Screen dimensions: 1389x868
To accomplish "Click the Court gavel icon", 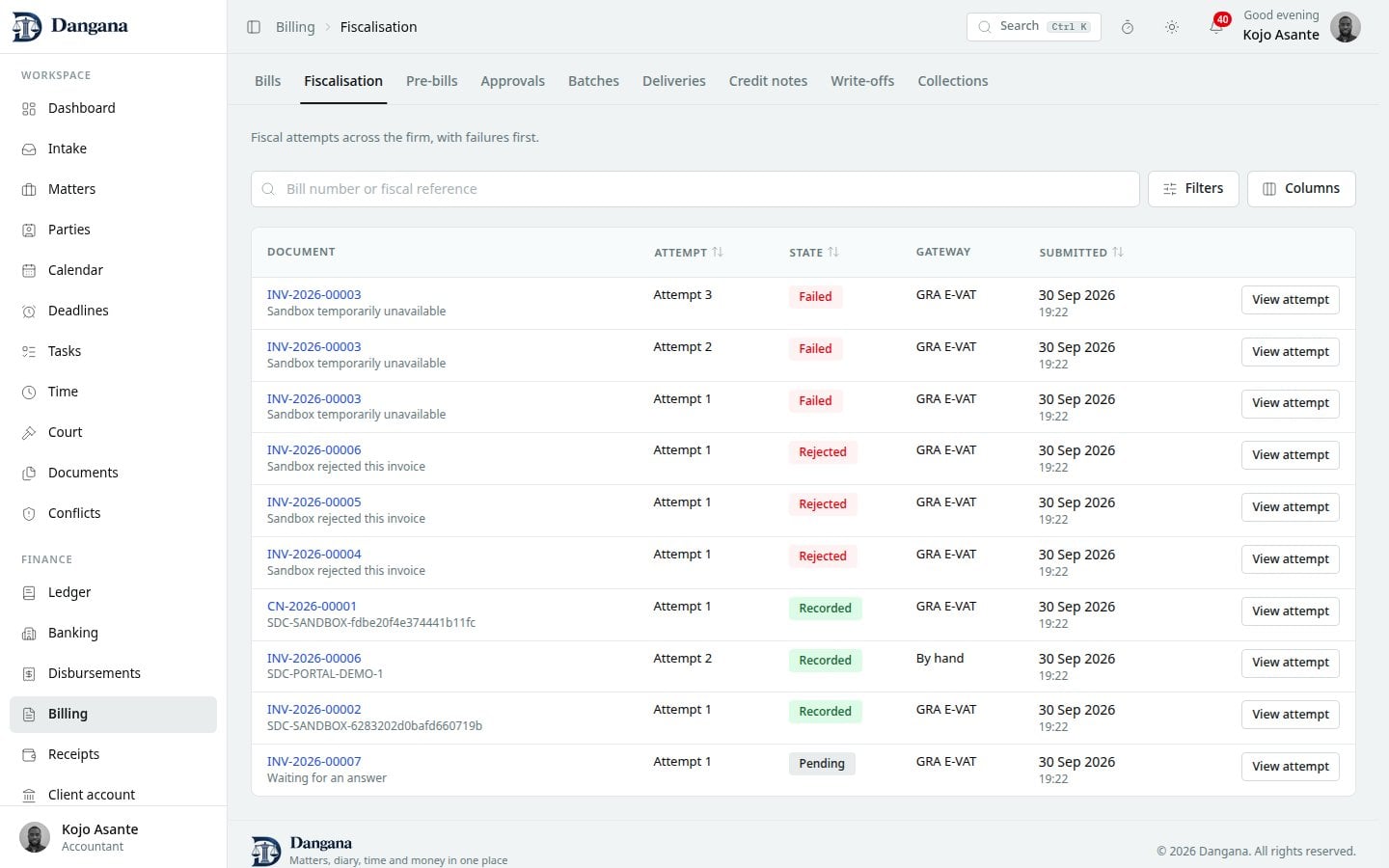I will 29,433.
